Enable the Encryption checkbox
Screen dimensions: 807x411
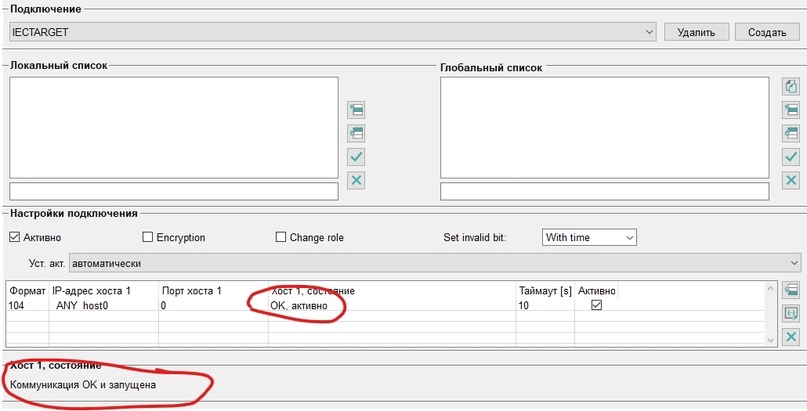(148, 237)
